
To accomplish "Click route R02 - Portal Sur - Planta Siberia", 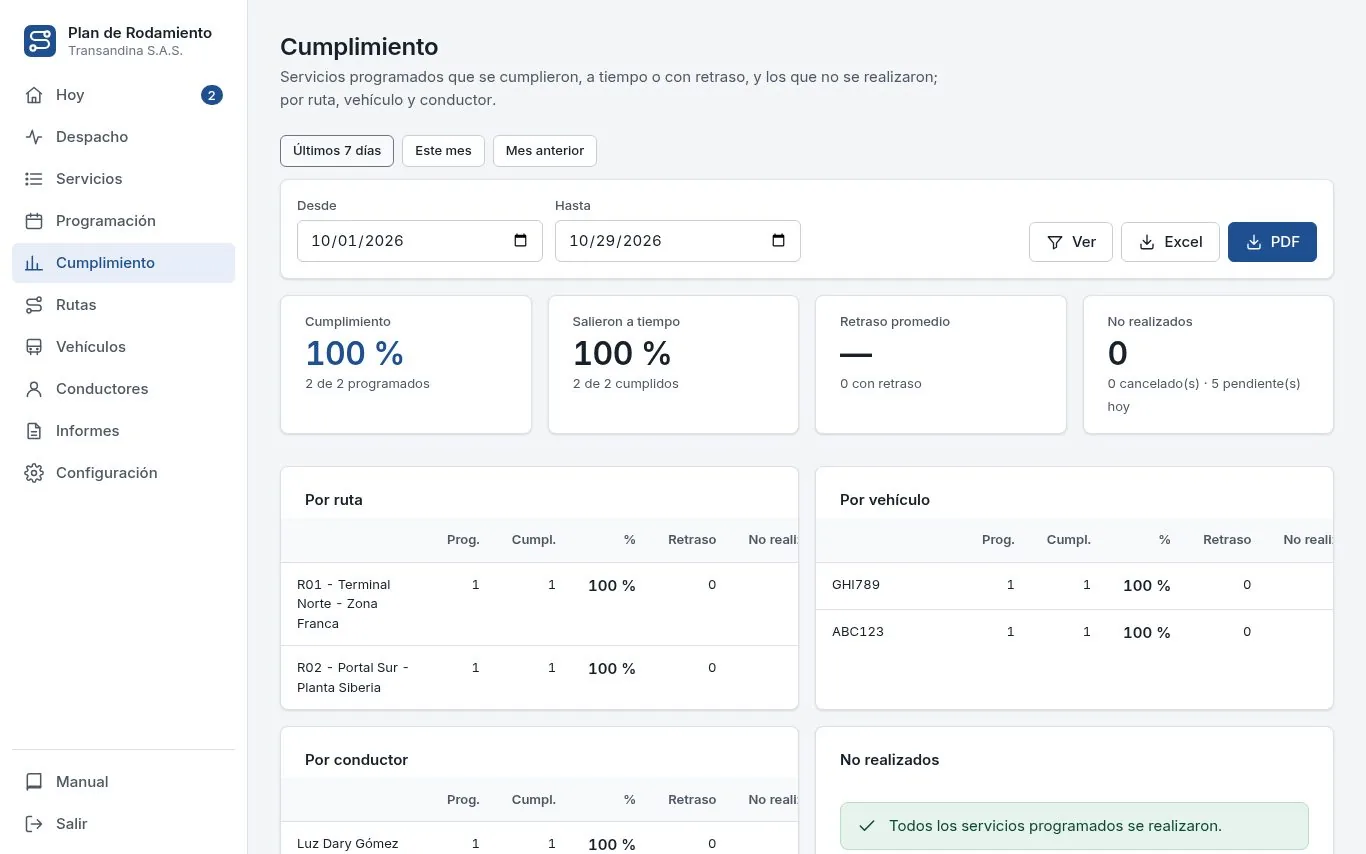I will (x=353, y=678).
